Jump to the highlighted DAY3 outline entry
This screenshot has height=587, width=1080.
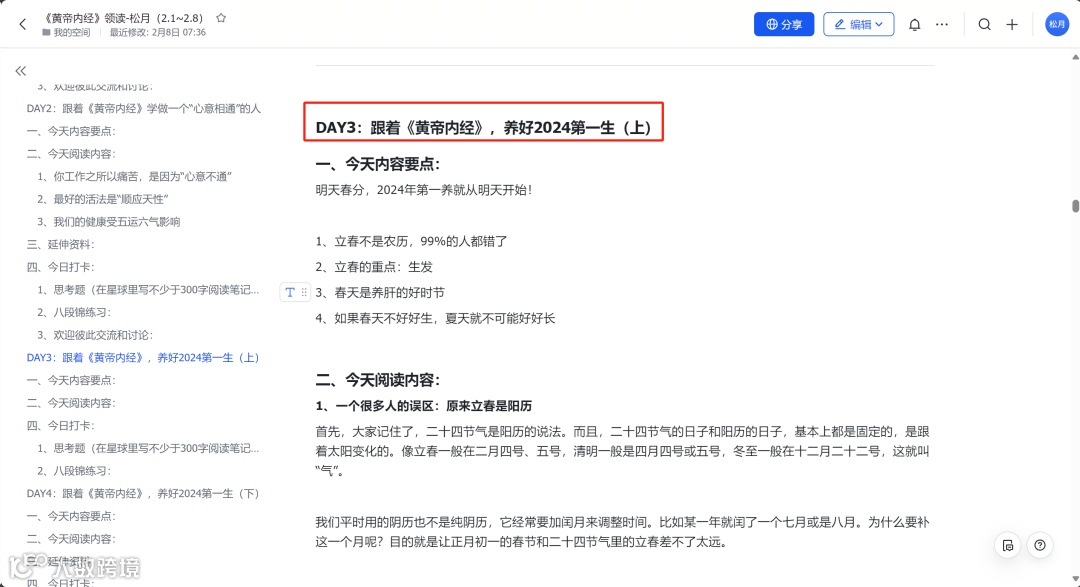click(x=143, y=358)
